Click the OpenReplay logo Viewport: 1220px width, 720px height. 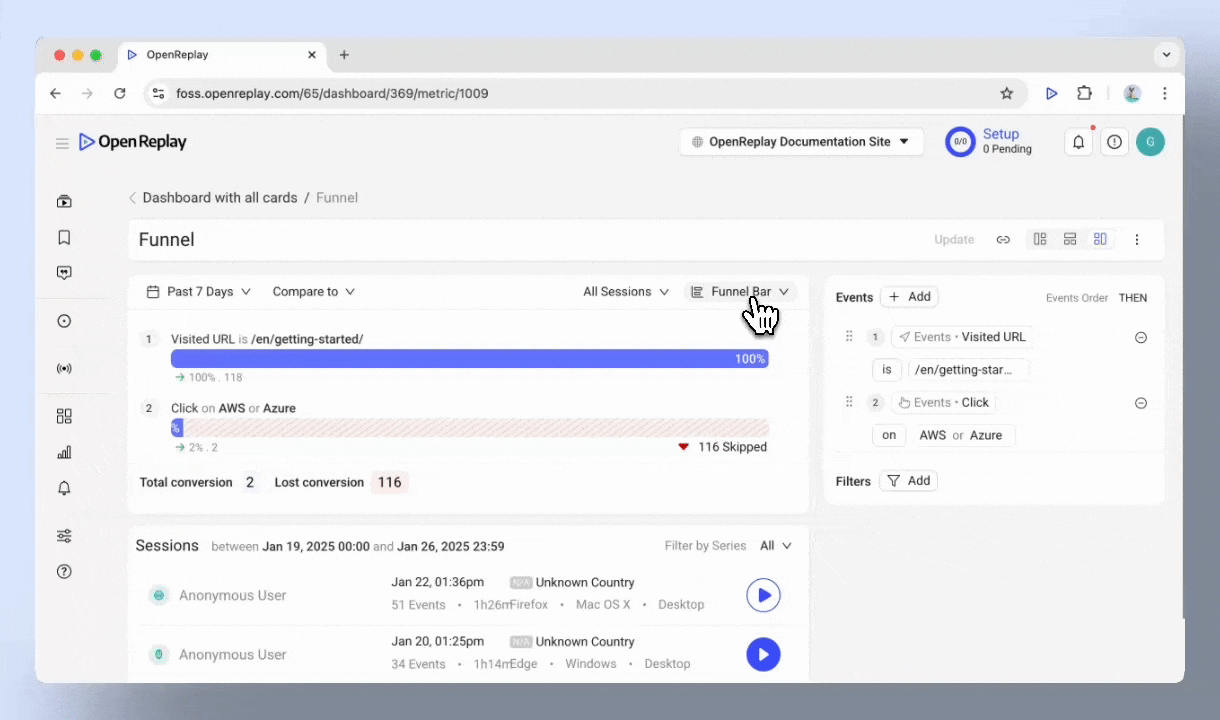pyautogui.click(x=133, y=142)
